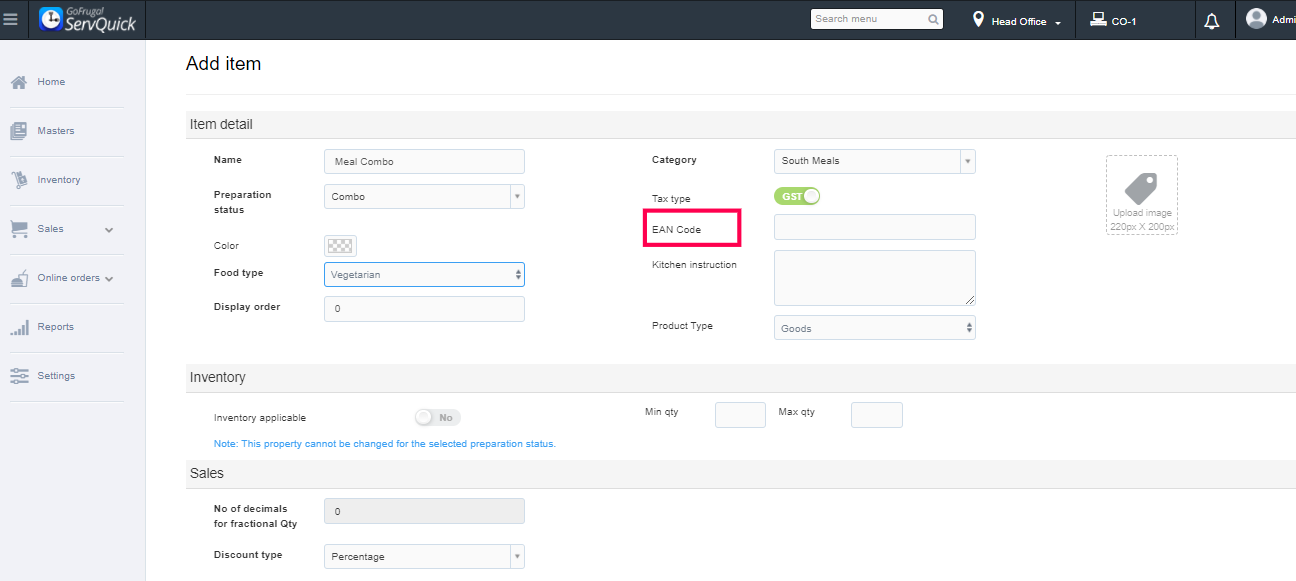Click the Home sidebar icon
The height and width of the screenshot is (581, 1296).
tap(19, 82)
